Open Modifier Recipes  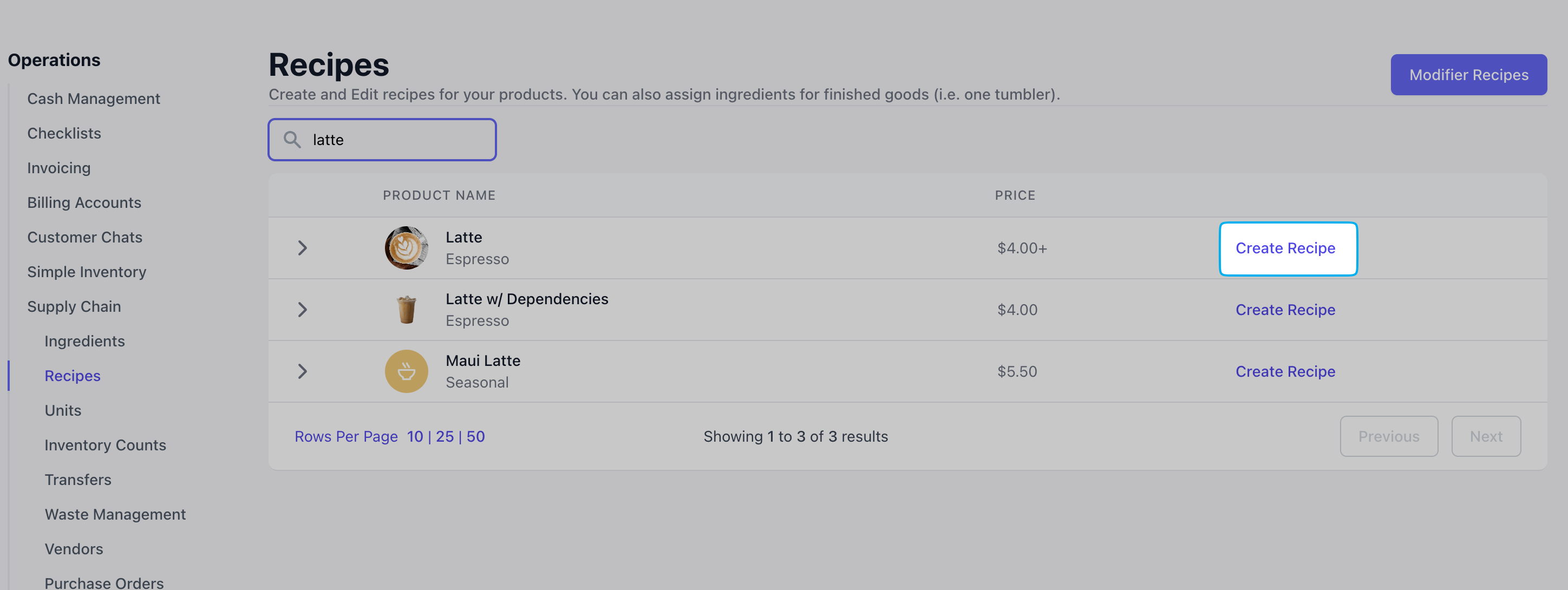(x=1468, y=75)
